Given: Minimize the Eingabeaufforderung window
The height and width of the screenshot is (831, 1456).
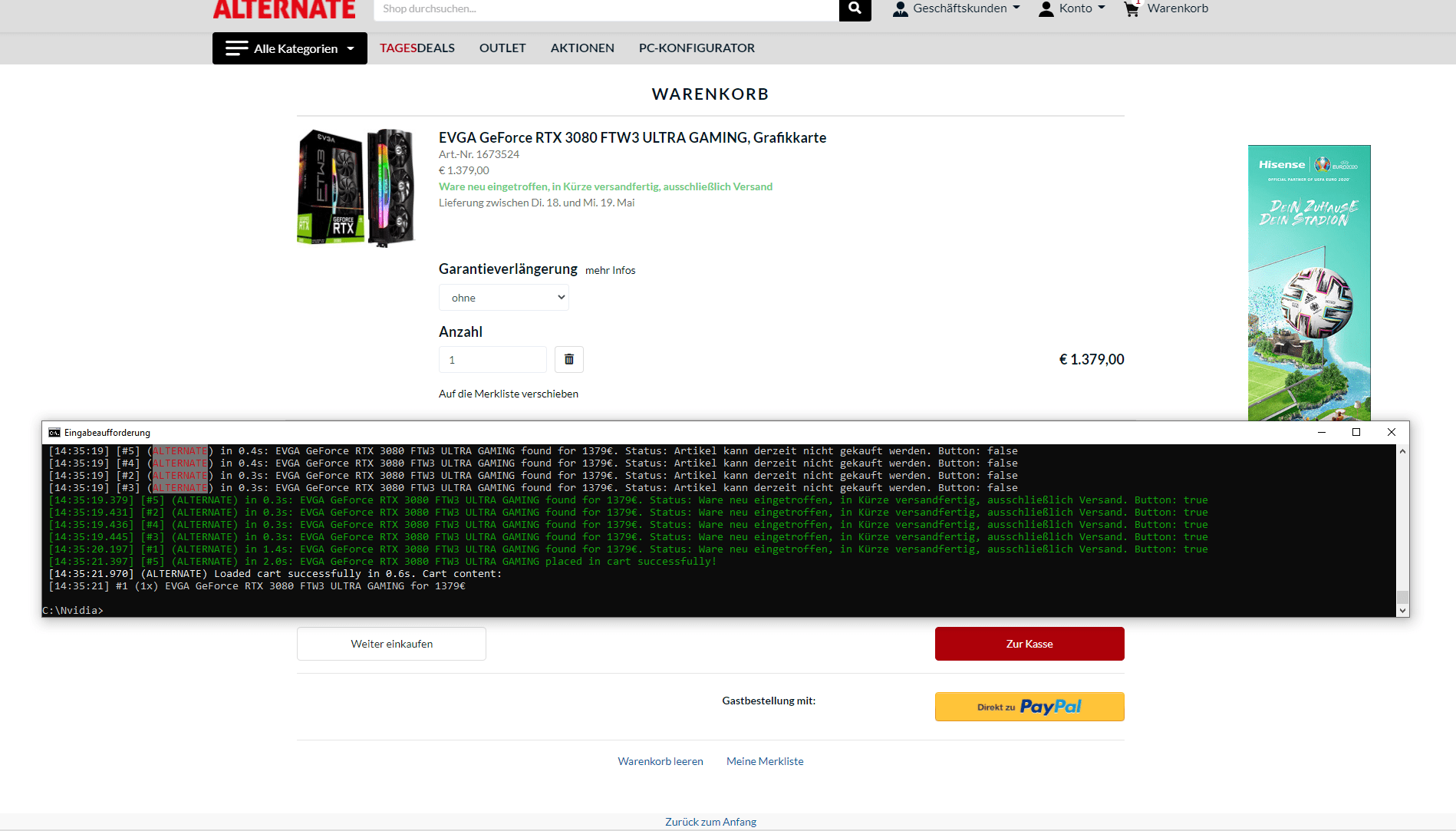Looking at the screenshot, I should [1322, 432].
